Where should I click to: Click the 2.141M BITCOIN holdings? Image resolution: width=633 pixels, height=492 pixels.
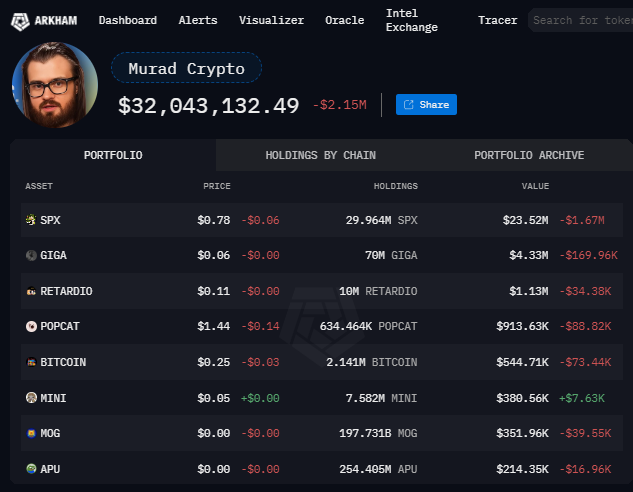click(x=372, y=362)
